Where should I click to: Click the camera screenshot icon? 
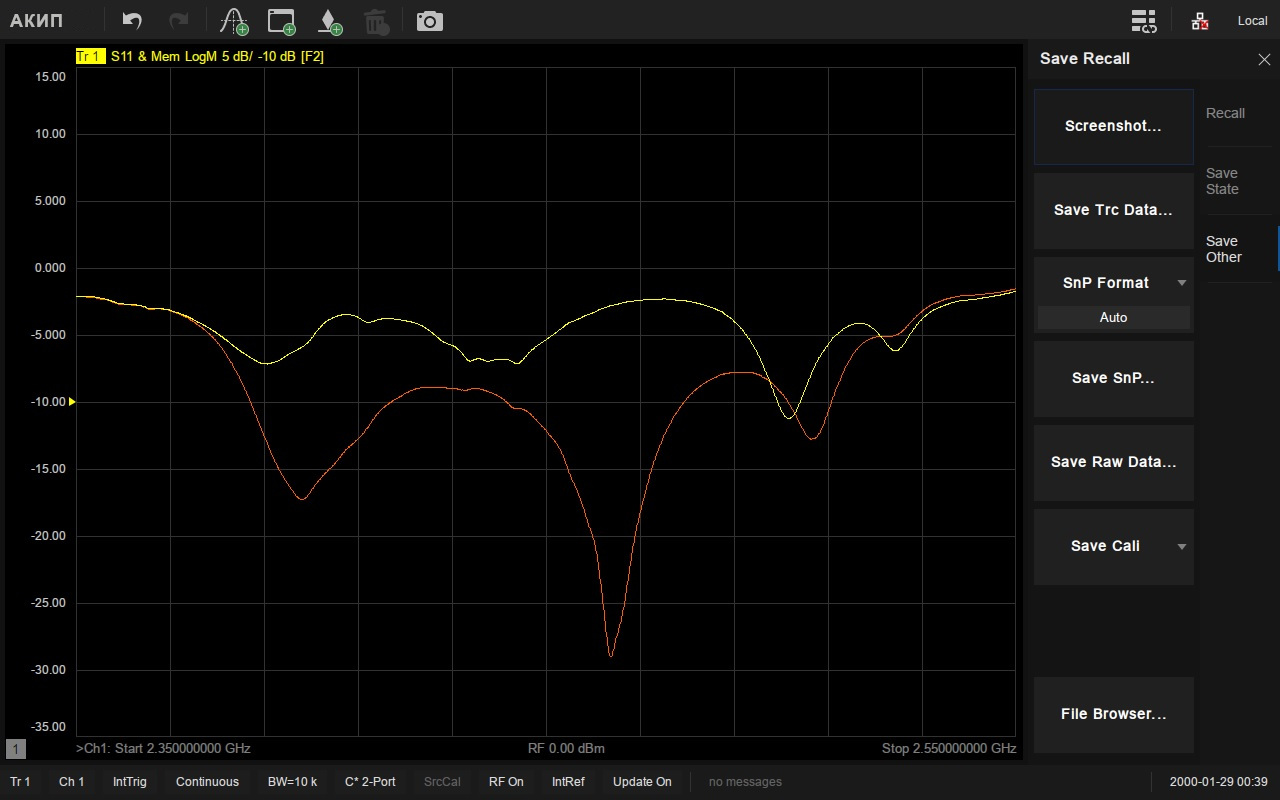tap(430, 21)
